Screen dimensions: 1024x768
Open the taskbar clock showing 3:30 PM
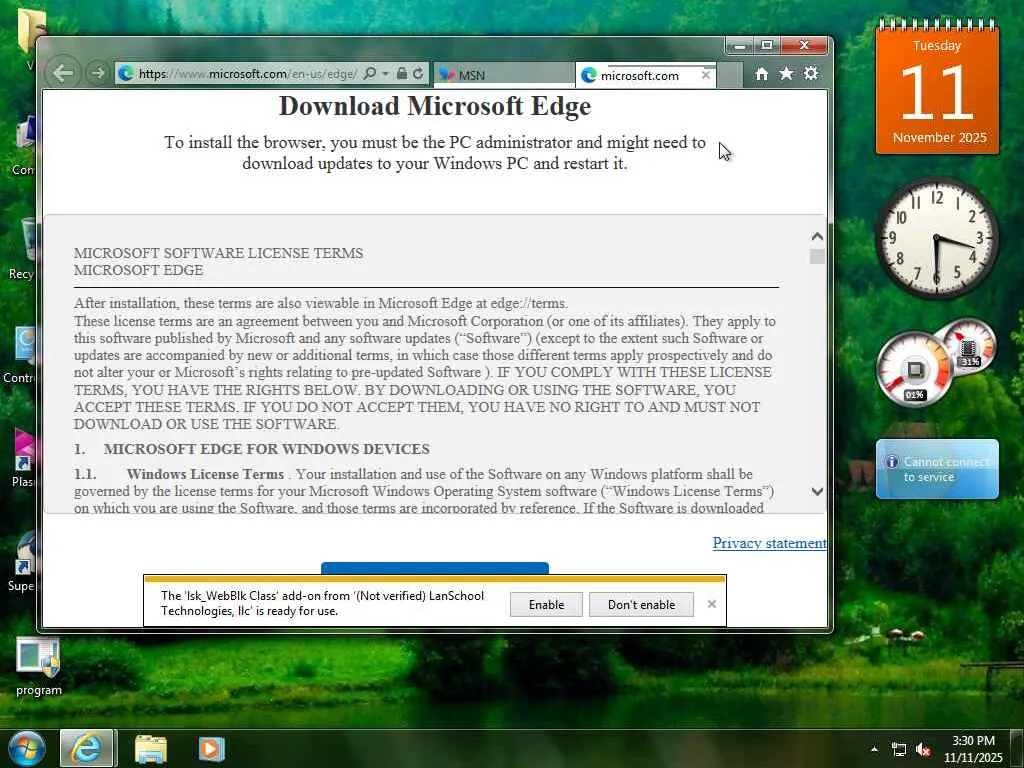pyautogui.click(x=973, y=749)
